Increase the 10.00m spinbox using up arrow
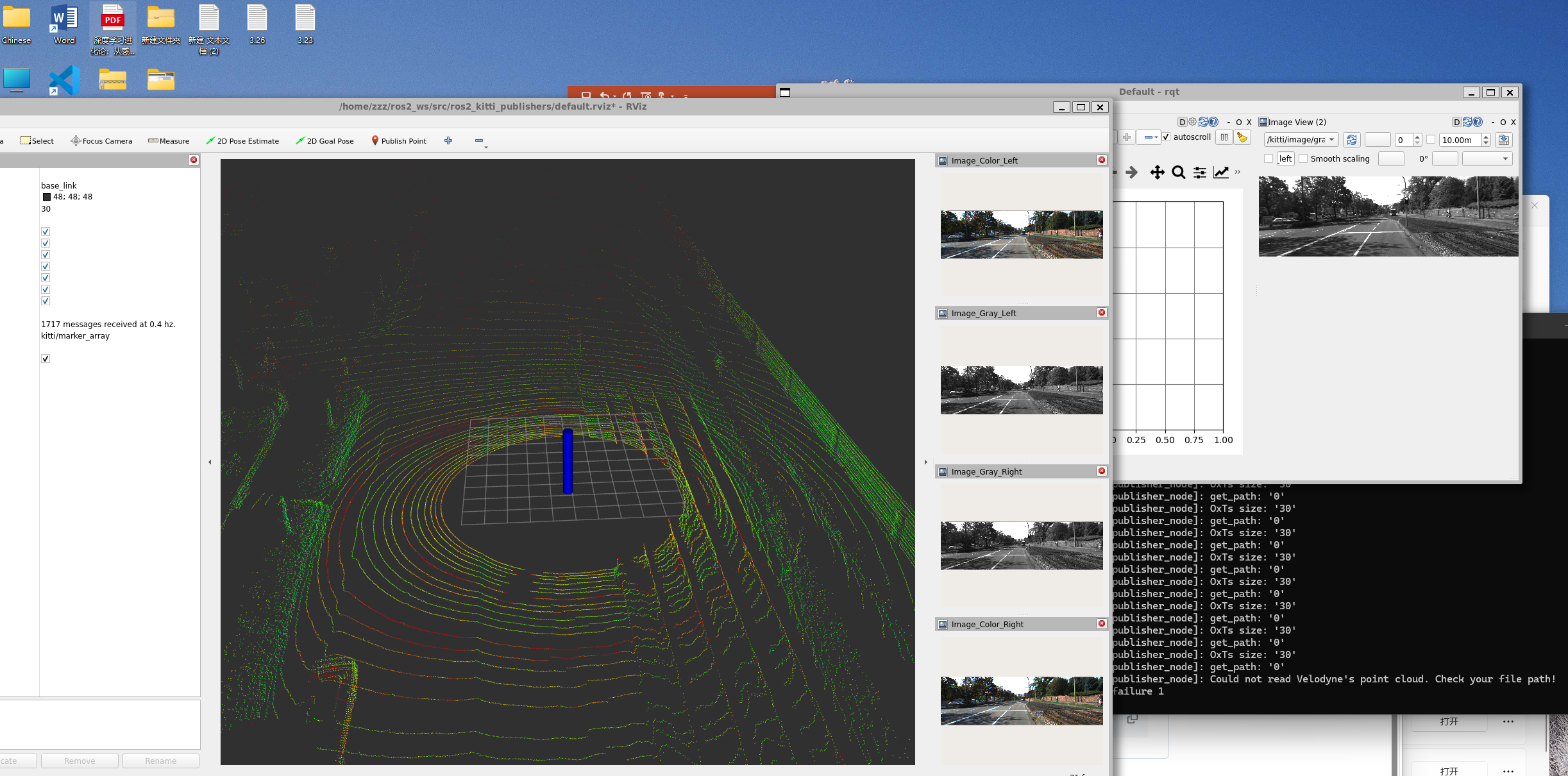1568x776 pixels. coord(1486,137)
